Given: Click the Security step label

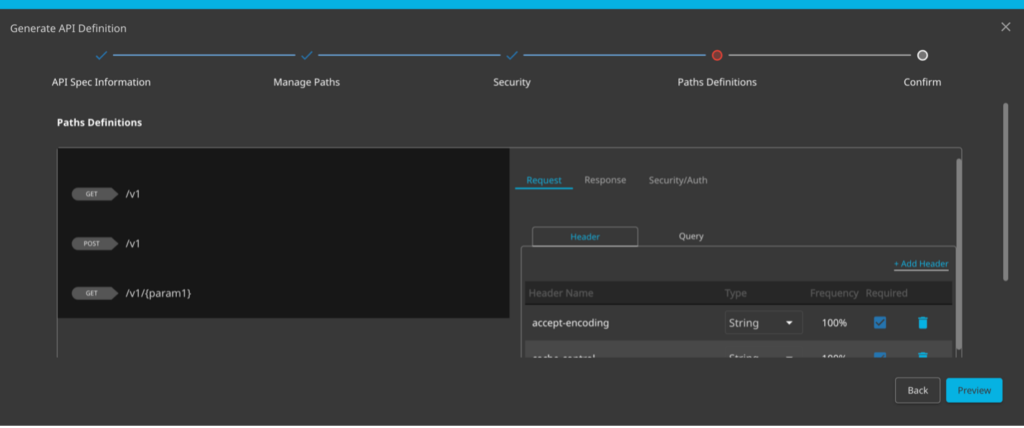Looking at the screenshot, I should (512, 82).
